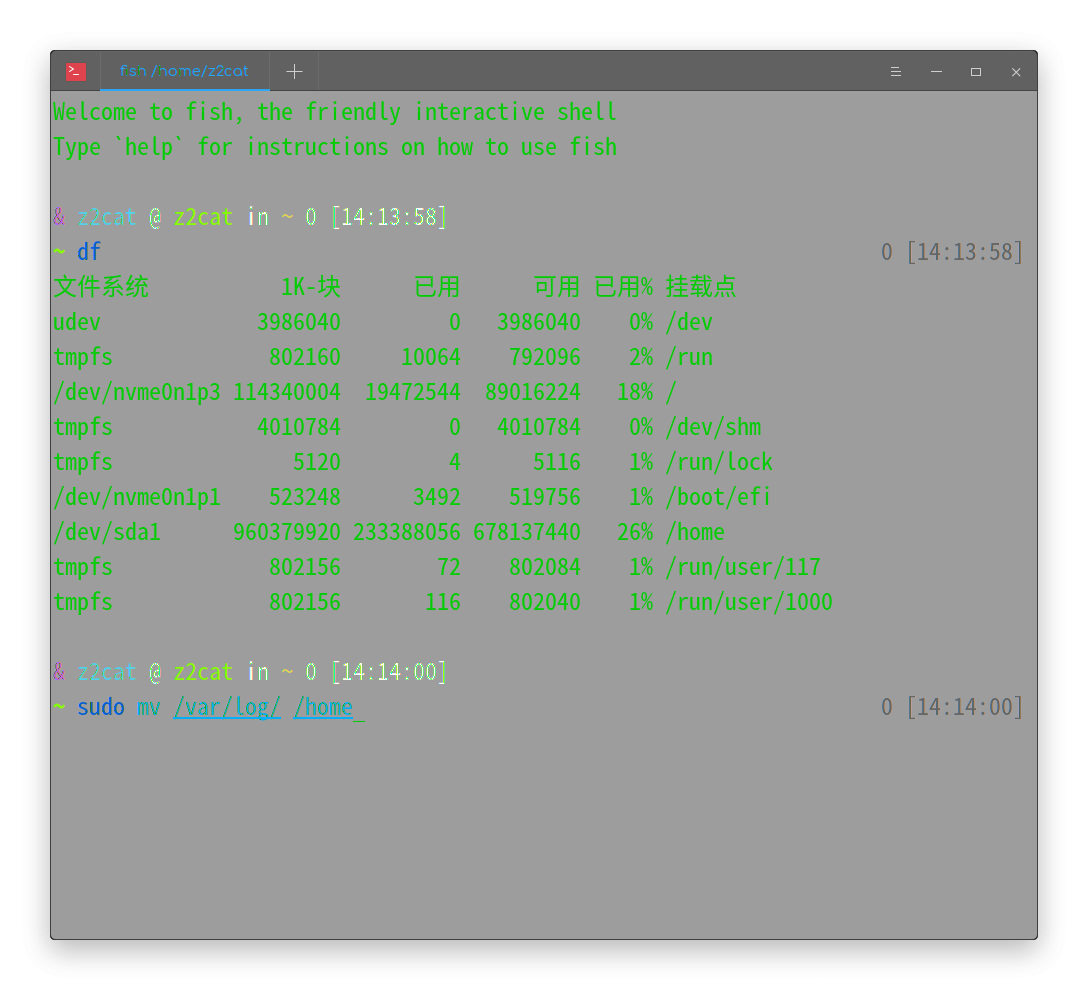Viewport: 1088px width, 1000px height.
Task: Open the hamburger menu in title bar
Action: pyautogui.click(x=896, y=71)
